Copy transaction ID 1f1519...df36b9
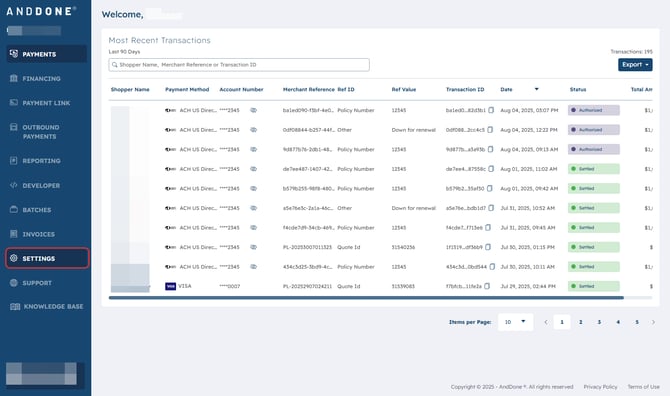Screen dimensions: 670x396 click(488, 247)
